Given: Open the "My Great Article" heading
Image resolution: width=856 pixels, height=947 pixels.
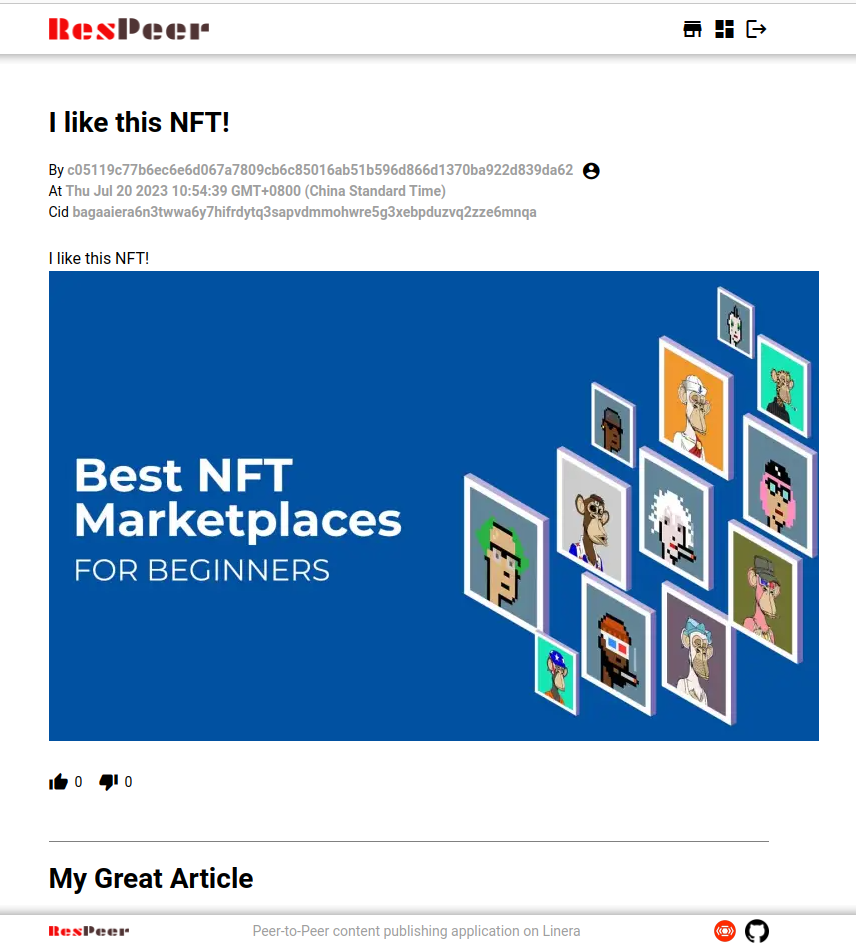Looking at the screenshot, I should click(151, 878).
